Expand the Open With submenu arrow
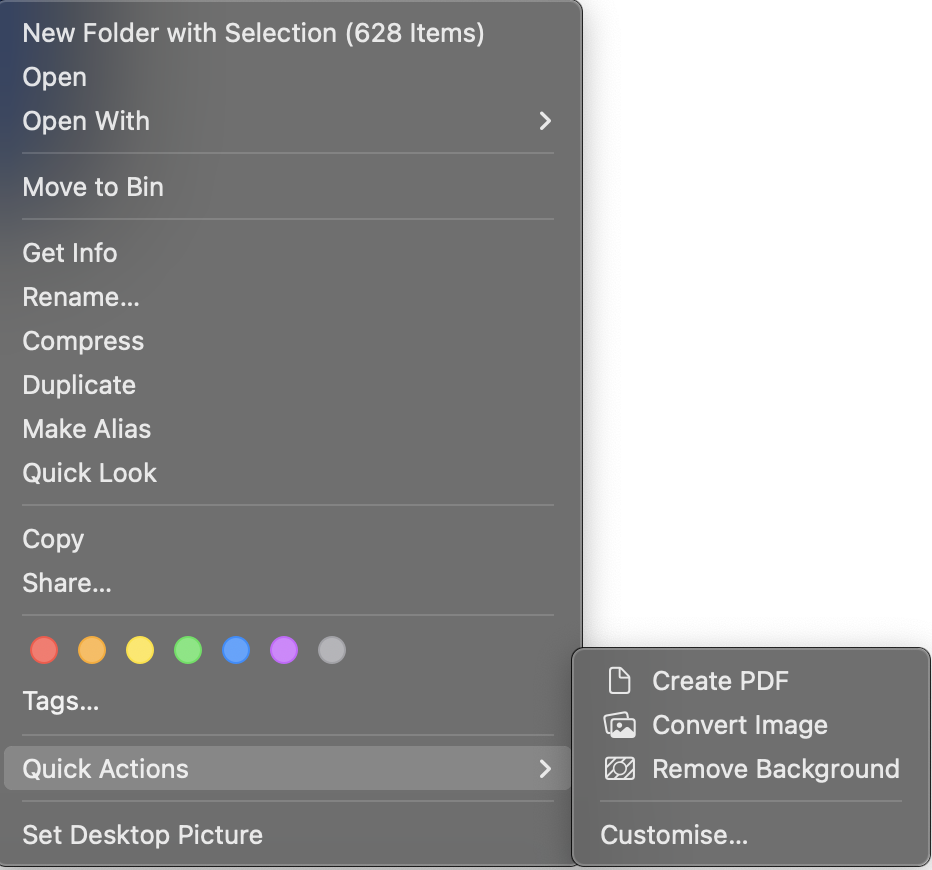This screenshot has width=932, height=870. click(x=545, y=121)
